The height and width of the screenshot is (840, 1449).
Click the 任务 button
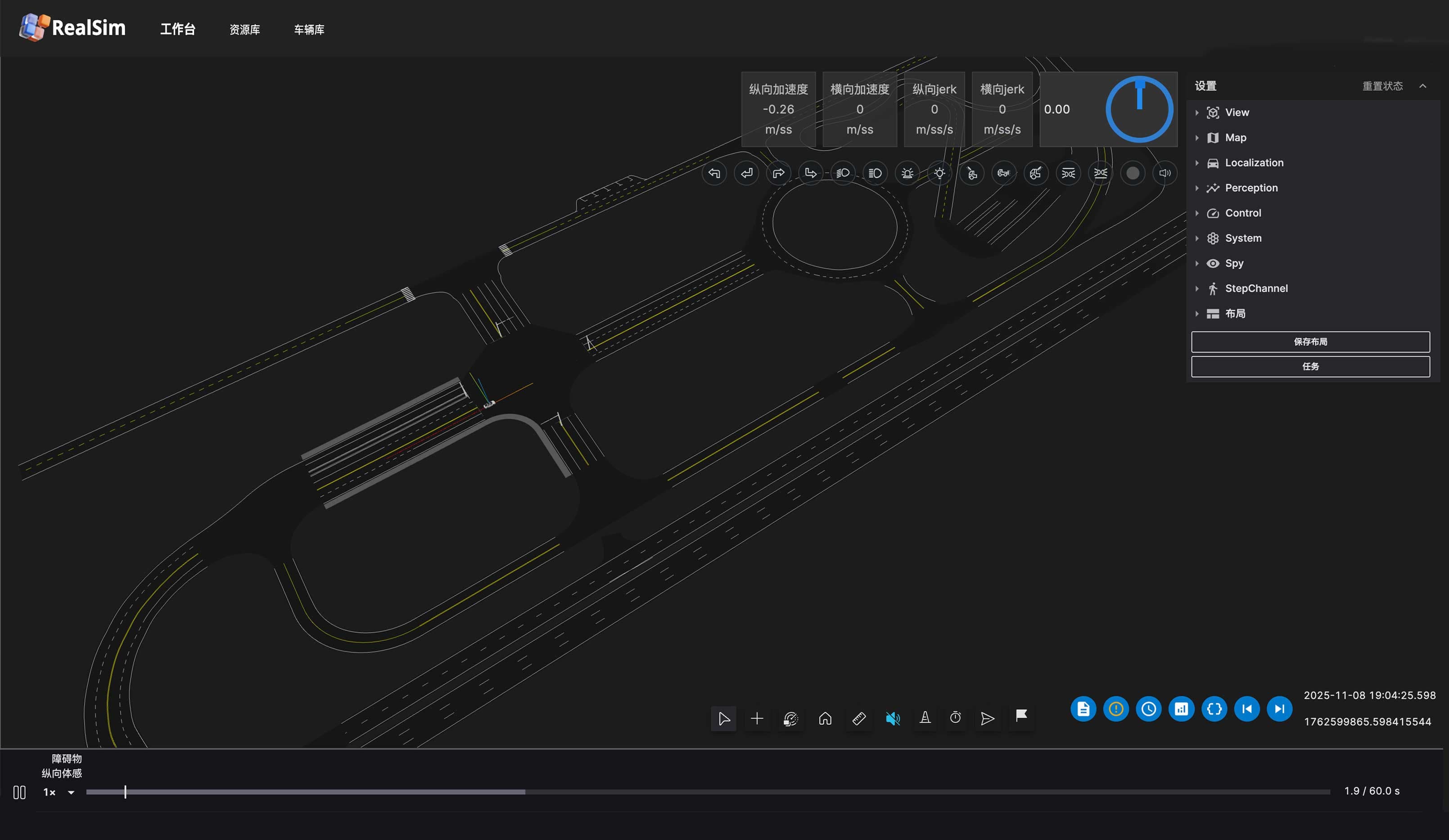[x=1310, y=367]
